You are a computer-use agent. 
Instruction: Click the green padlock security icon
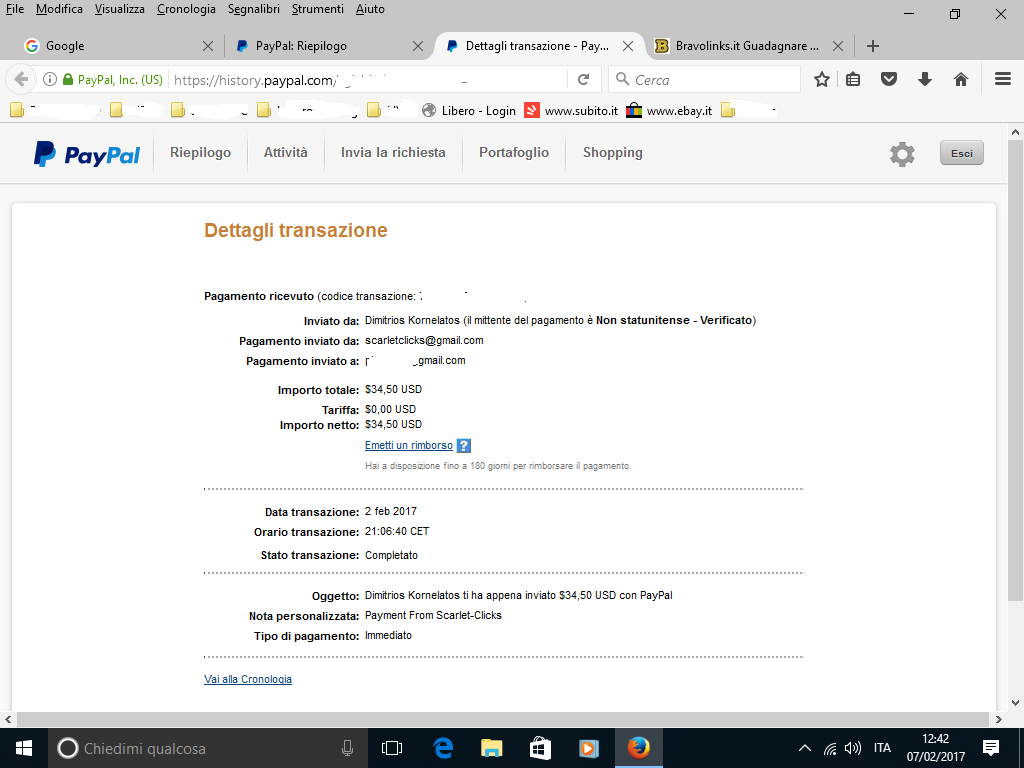tap(68, 80)
